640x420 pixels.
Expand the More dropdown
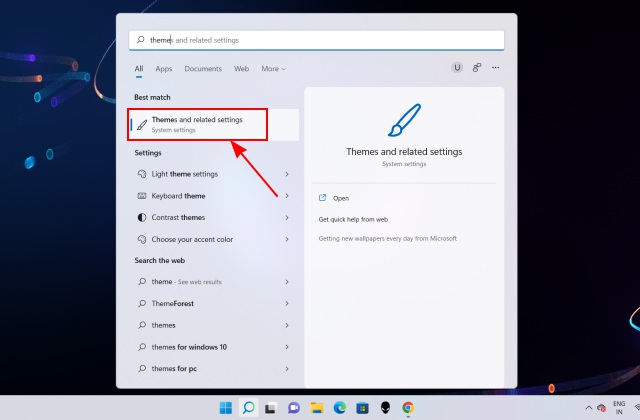273,69
